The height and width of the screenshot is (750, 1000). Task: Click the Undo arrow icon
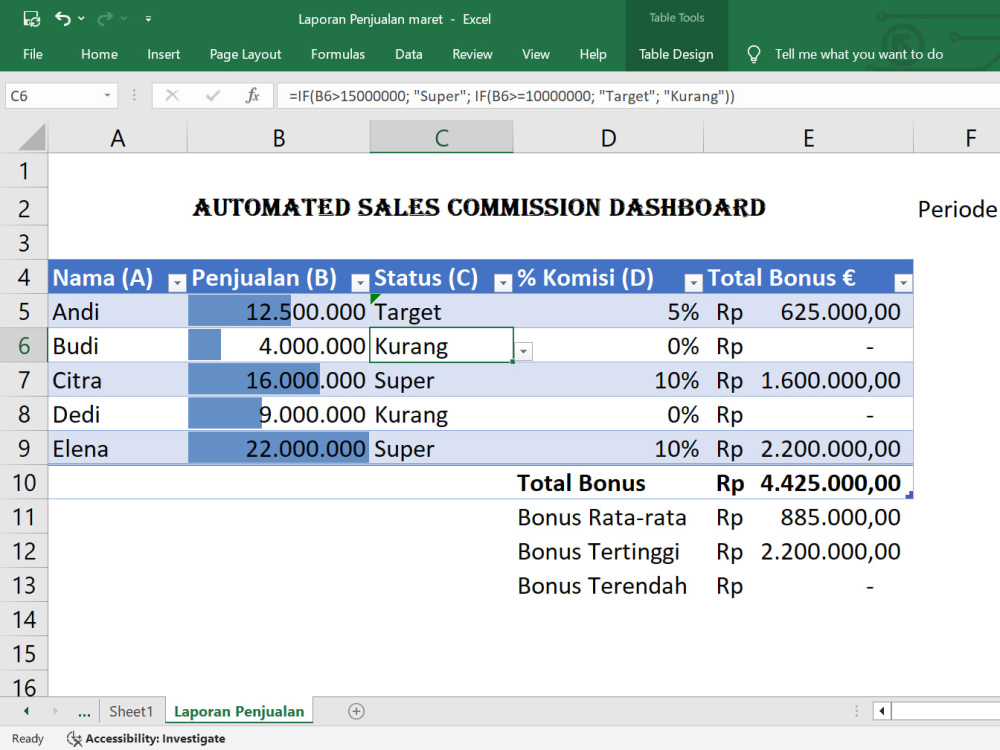pyautogui.click(x=62, y=18)
